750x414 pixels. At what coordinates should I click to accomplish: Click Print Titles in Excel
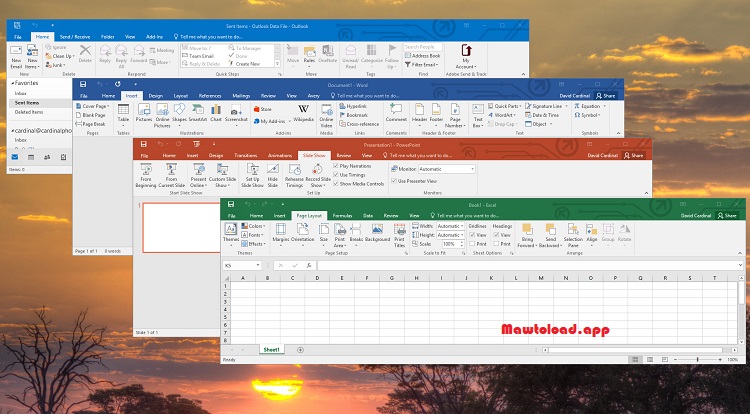pos(399,235)
